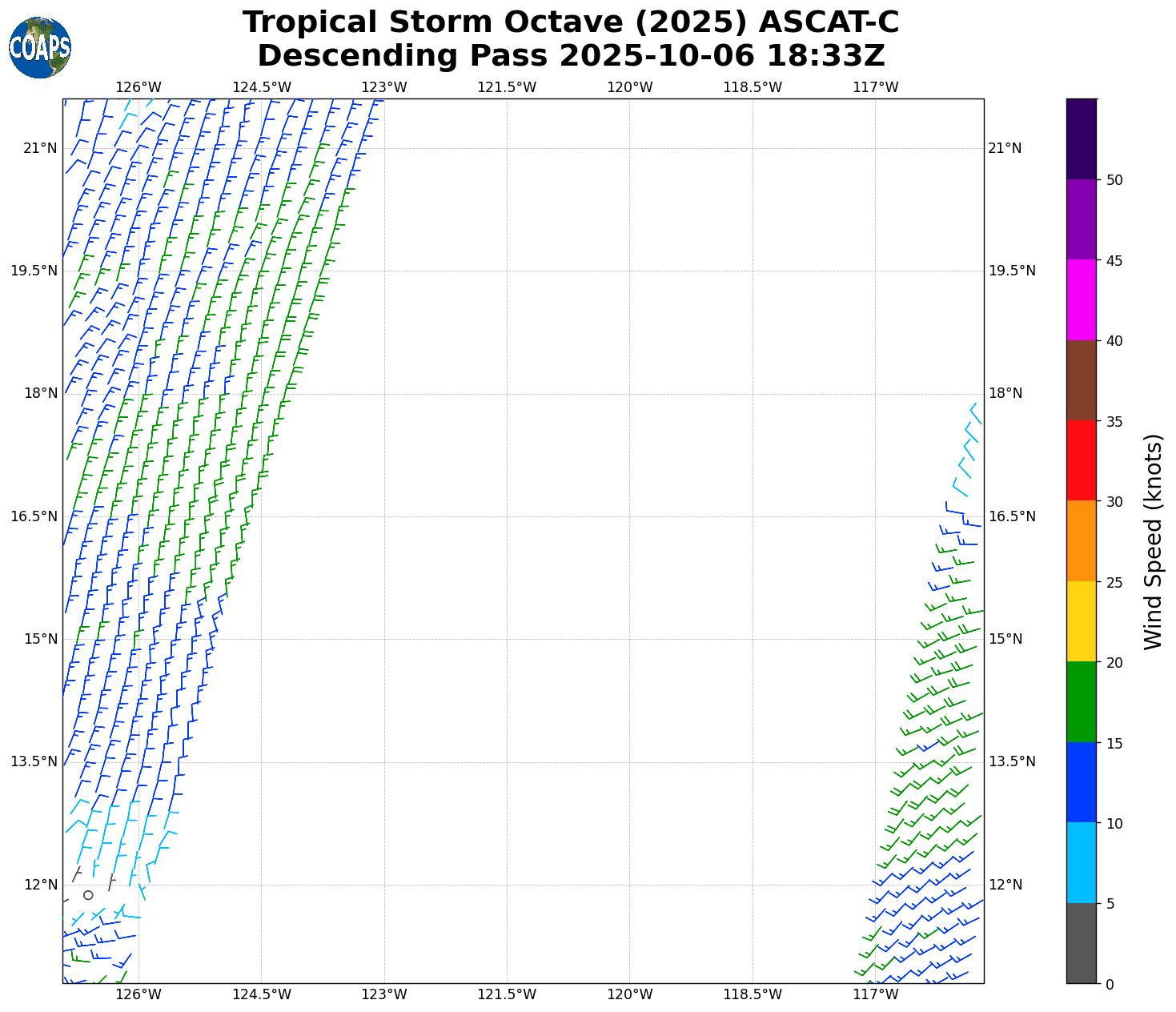
Task: Select the Descending Pass timestamp subtitle
Action: pos(571,56)
